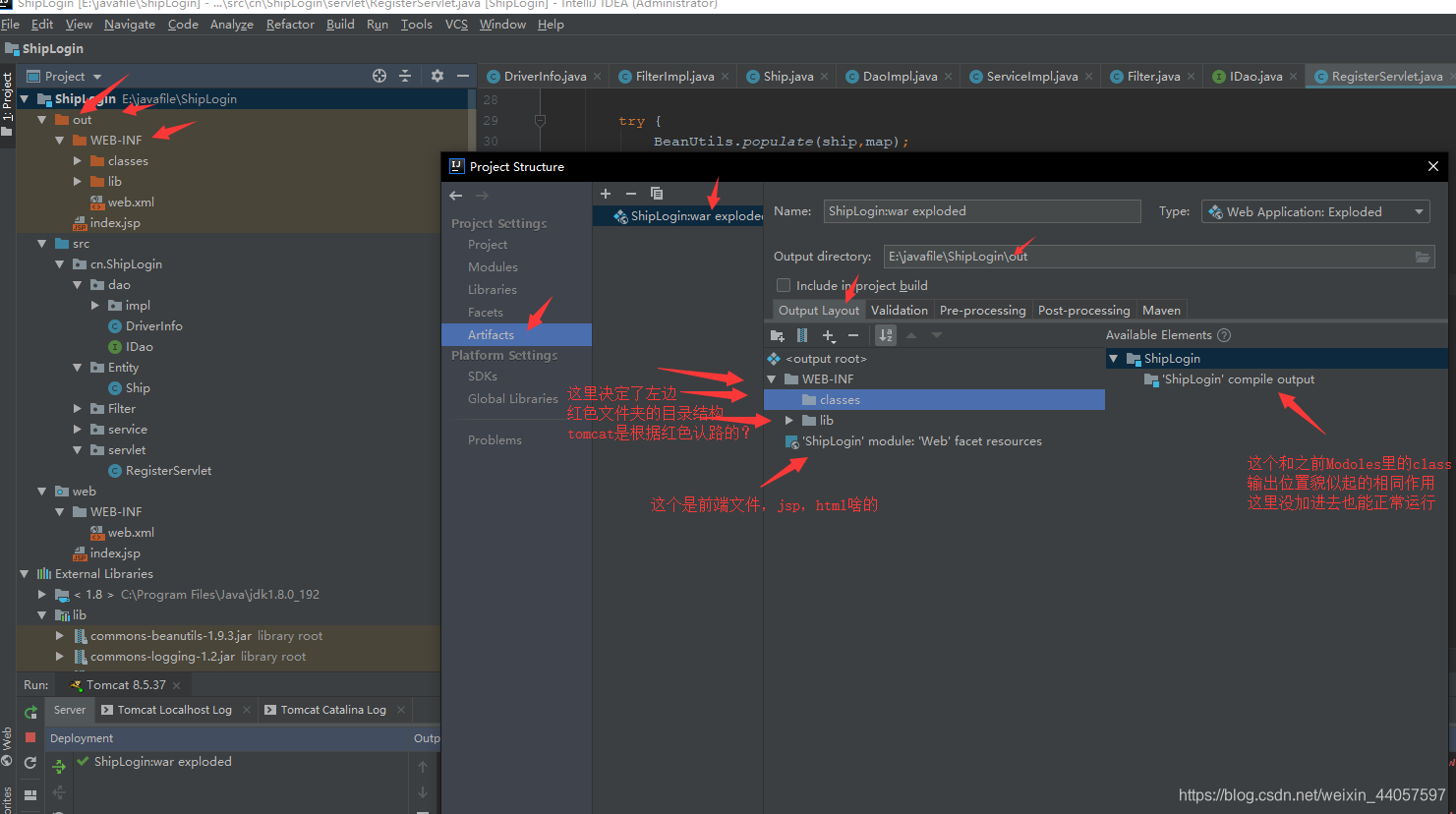Image resolution: width=1456 pixels, height=814 pixels.
Task: Expand the Filter package
Action: (x=78, y=409)
